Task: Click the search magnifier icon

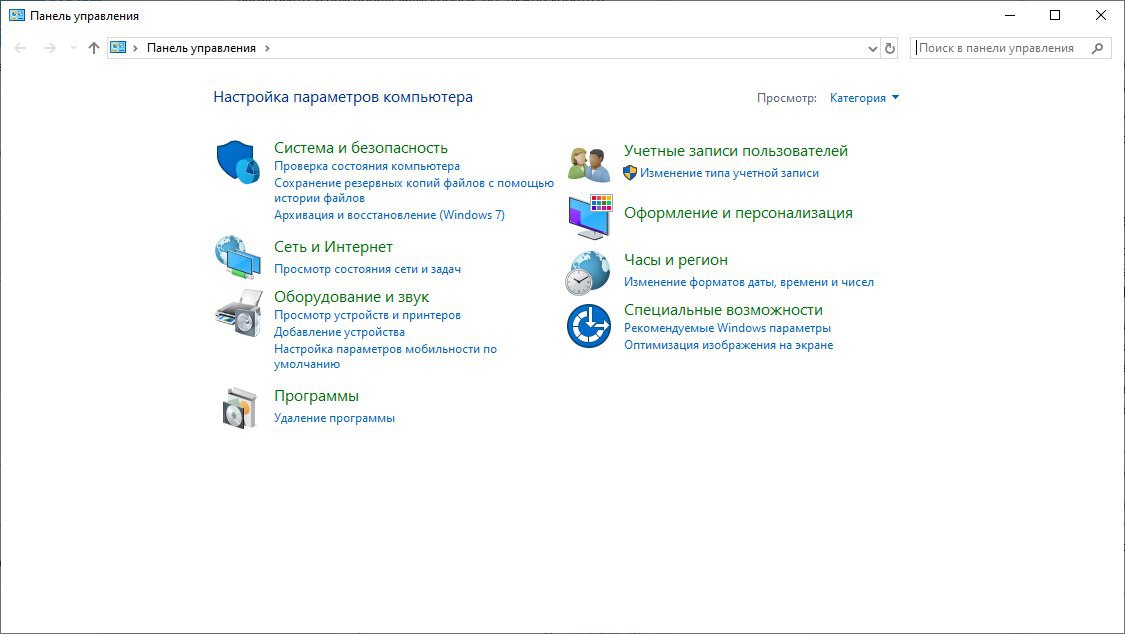Action: 1097,48
